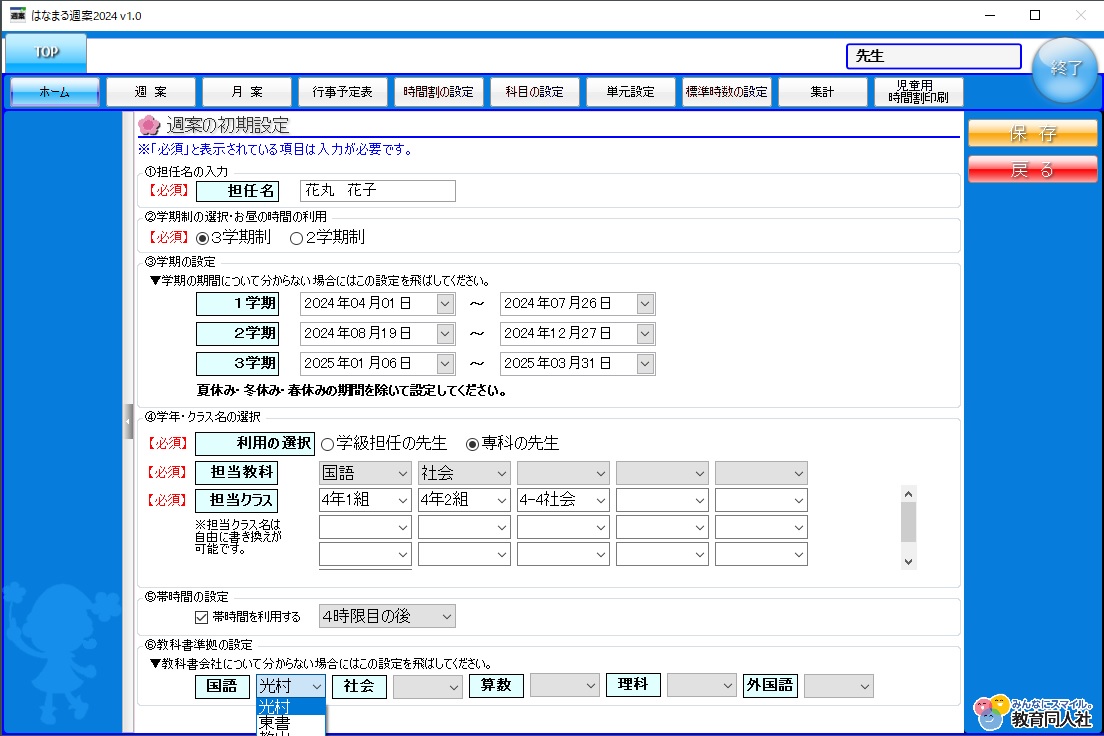Open the 単元設定 tab
The height and width of the screenshot is (736, 1104).
point(630,92)
